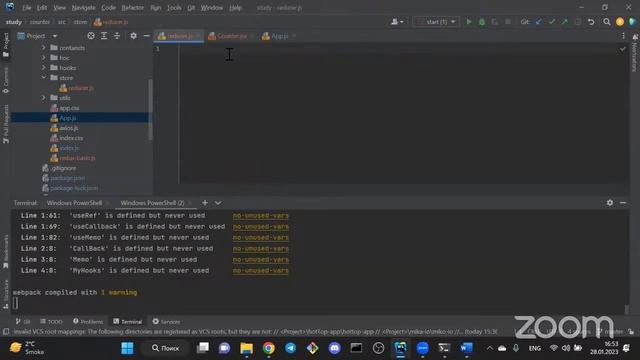Click the 'study' breadcrumb in navigation bar
Viewport: 640px width, 360px height.
point(13,22)
